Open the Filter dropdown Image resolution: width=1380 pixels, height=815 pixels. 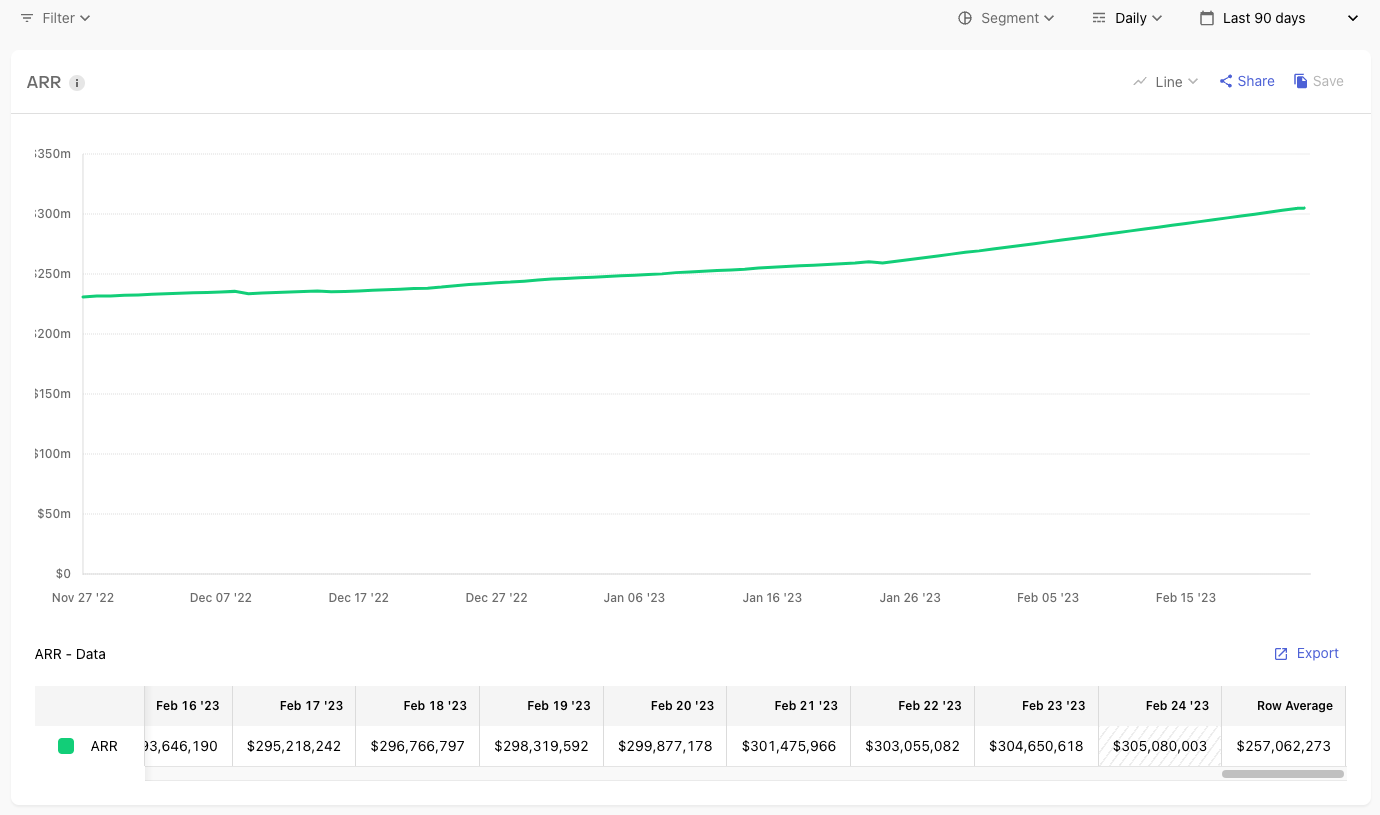[56, 18]
